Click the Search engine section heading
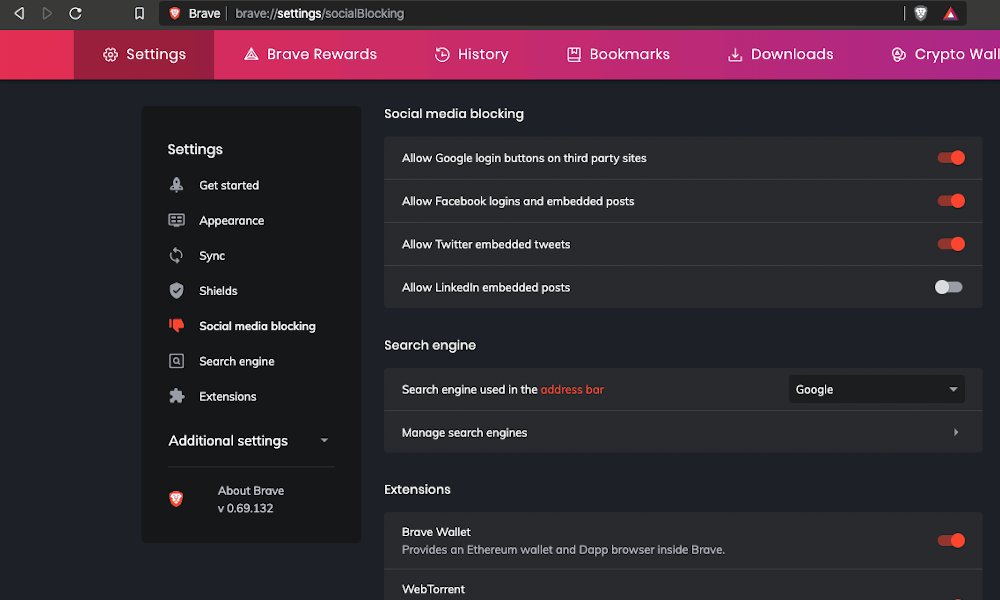Viewport: 1000px width, 600px height. pyautogui.click(x=430, y=345)
